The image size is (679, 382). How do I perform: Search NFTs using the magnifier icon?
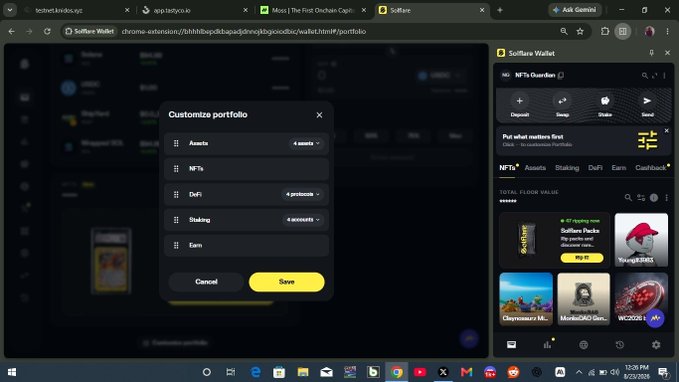[628, 197]
